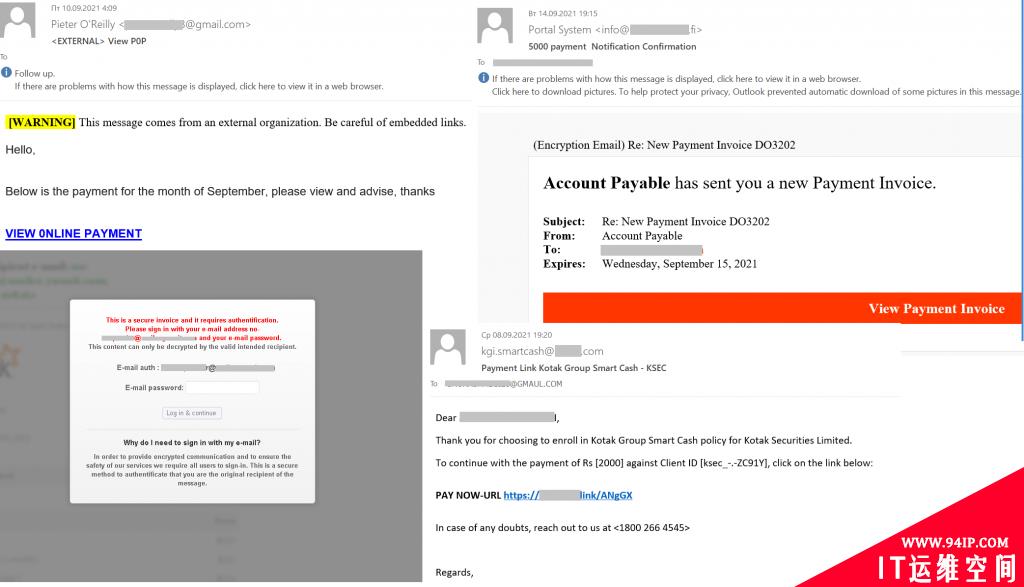Click the yellow WARNING label

coord(41,122)
